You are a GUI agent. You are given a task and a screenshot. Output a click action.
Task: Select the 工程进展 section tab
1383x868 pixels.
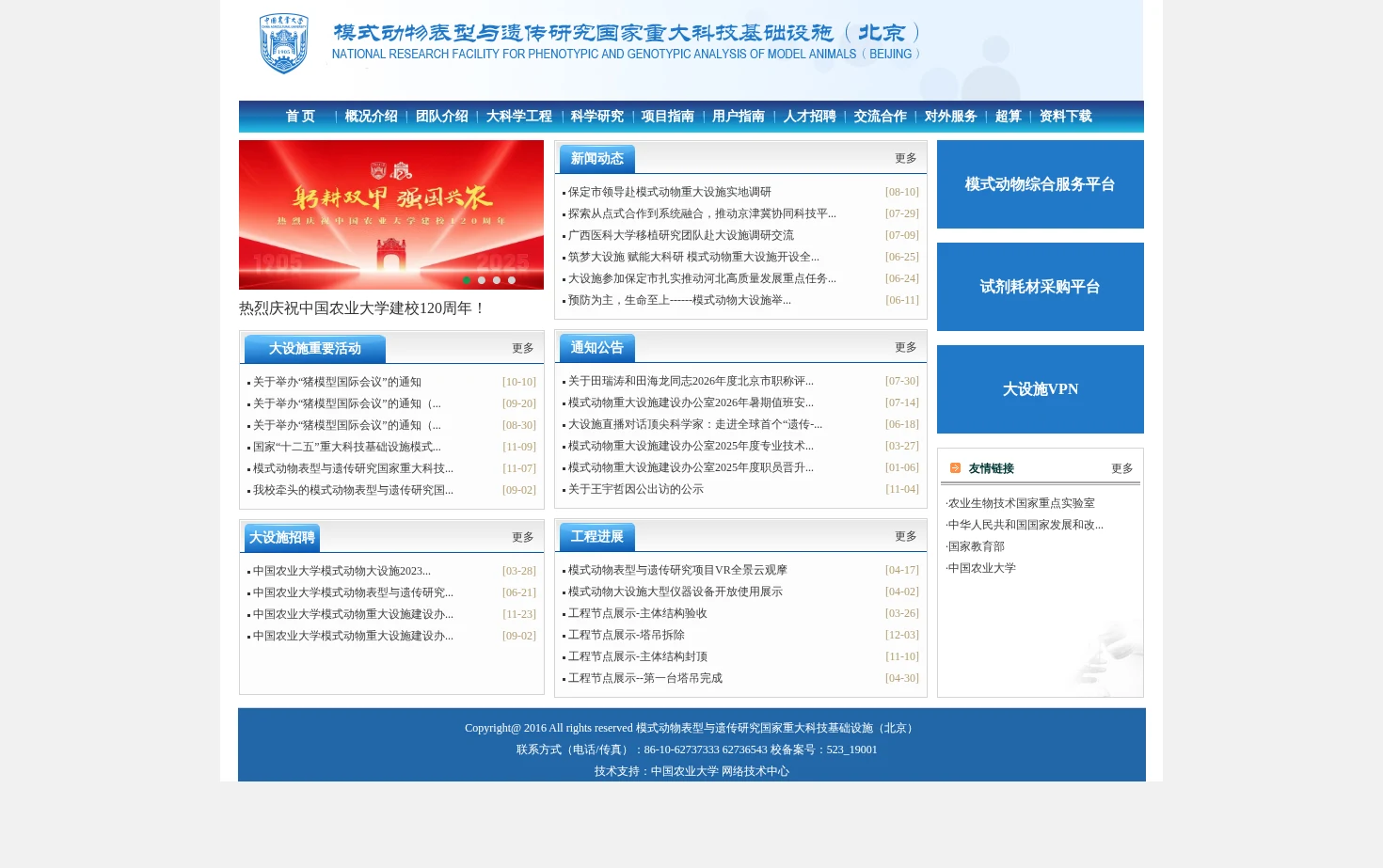tap(597, 537)
